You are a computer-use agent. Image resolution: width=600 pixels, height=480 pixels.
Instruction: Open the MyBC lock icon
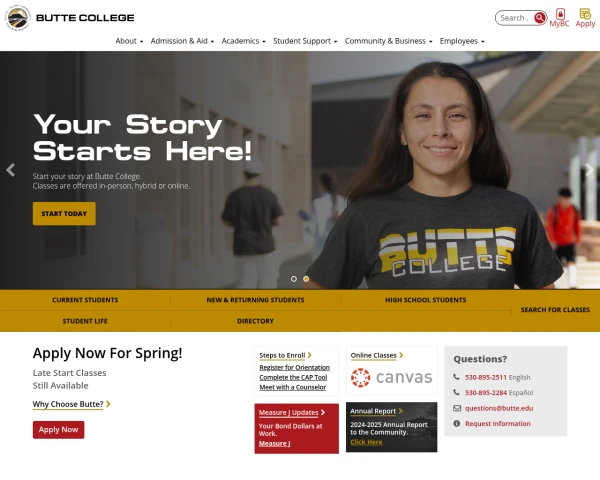click(560, 14)
